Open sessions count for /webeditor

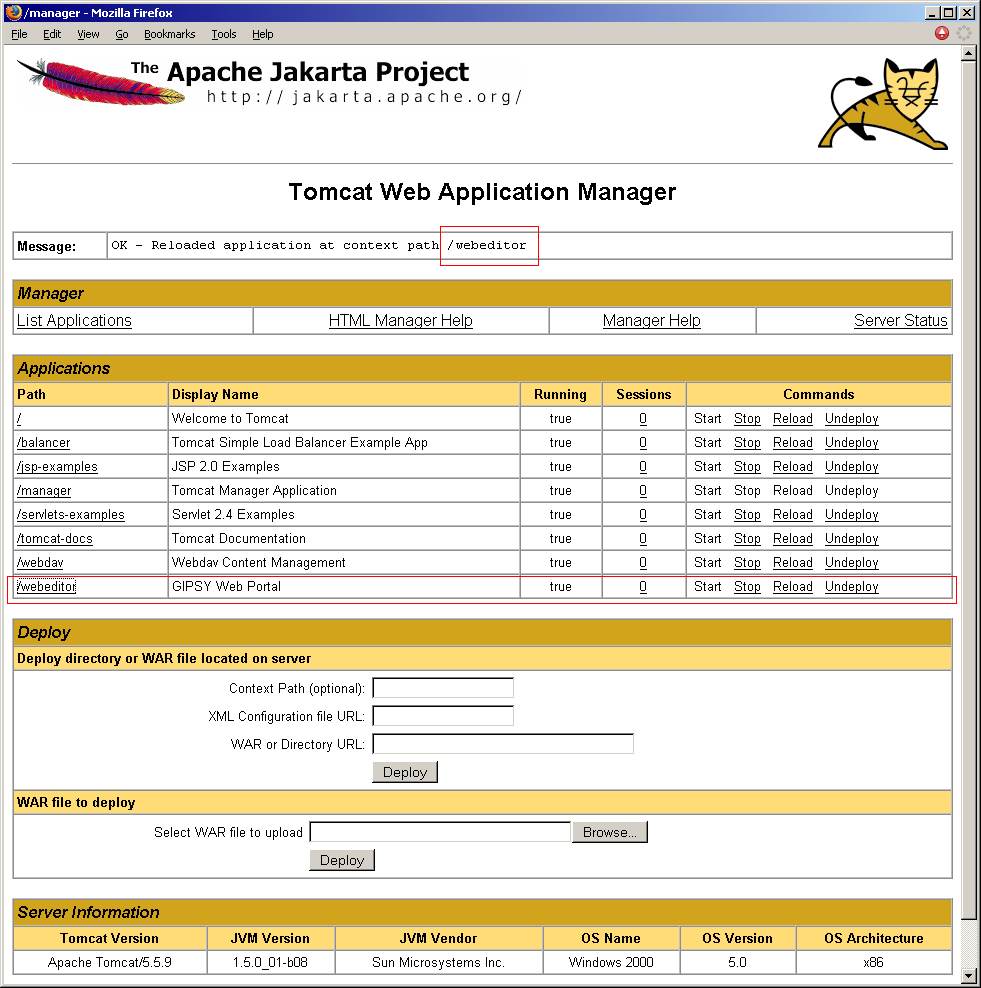(643, 586)
